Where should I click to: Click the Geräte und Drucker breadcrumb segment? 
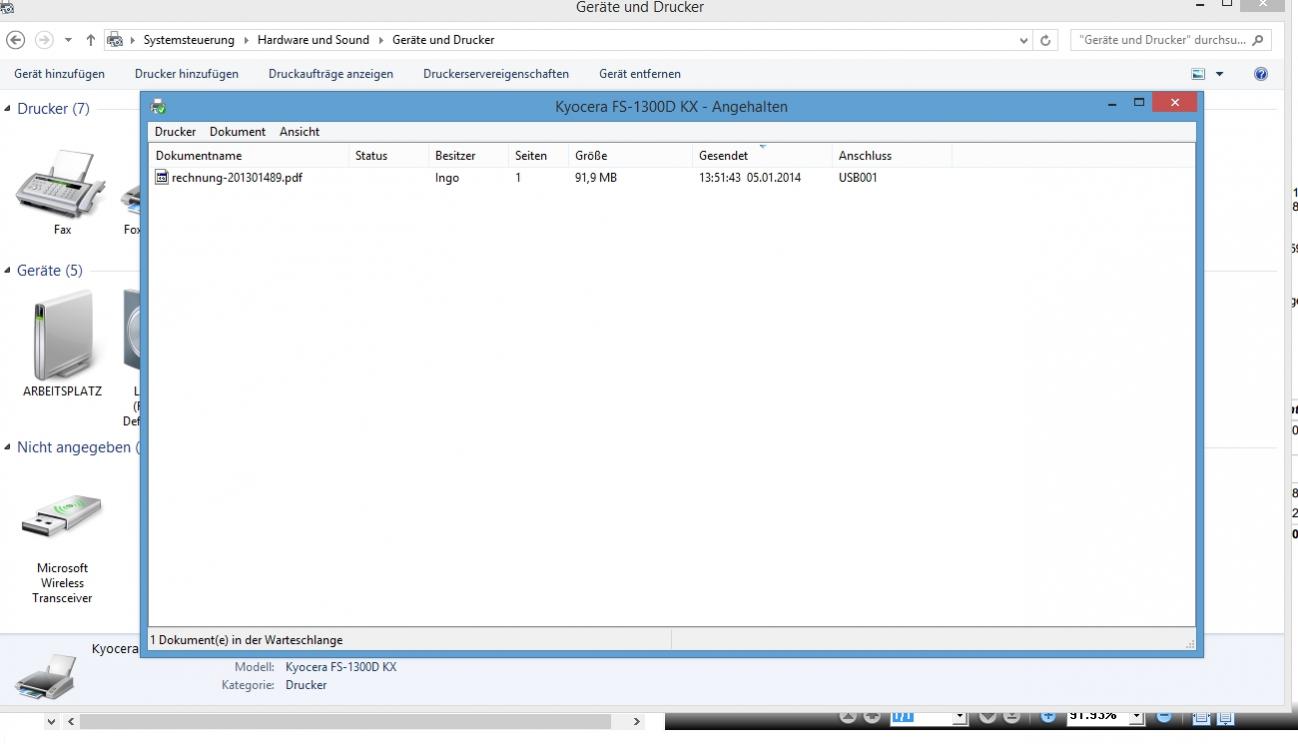(x=443, y=40)
